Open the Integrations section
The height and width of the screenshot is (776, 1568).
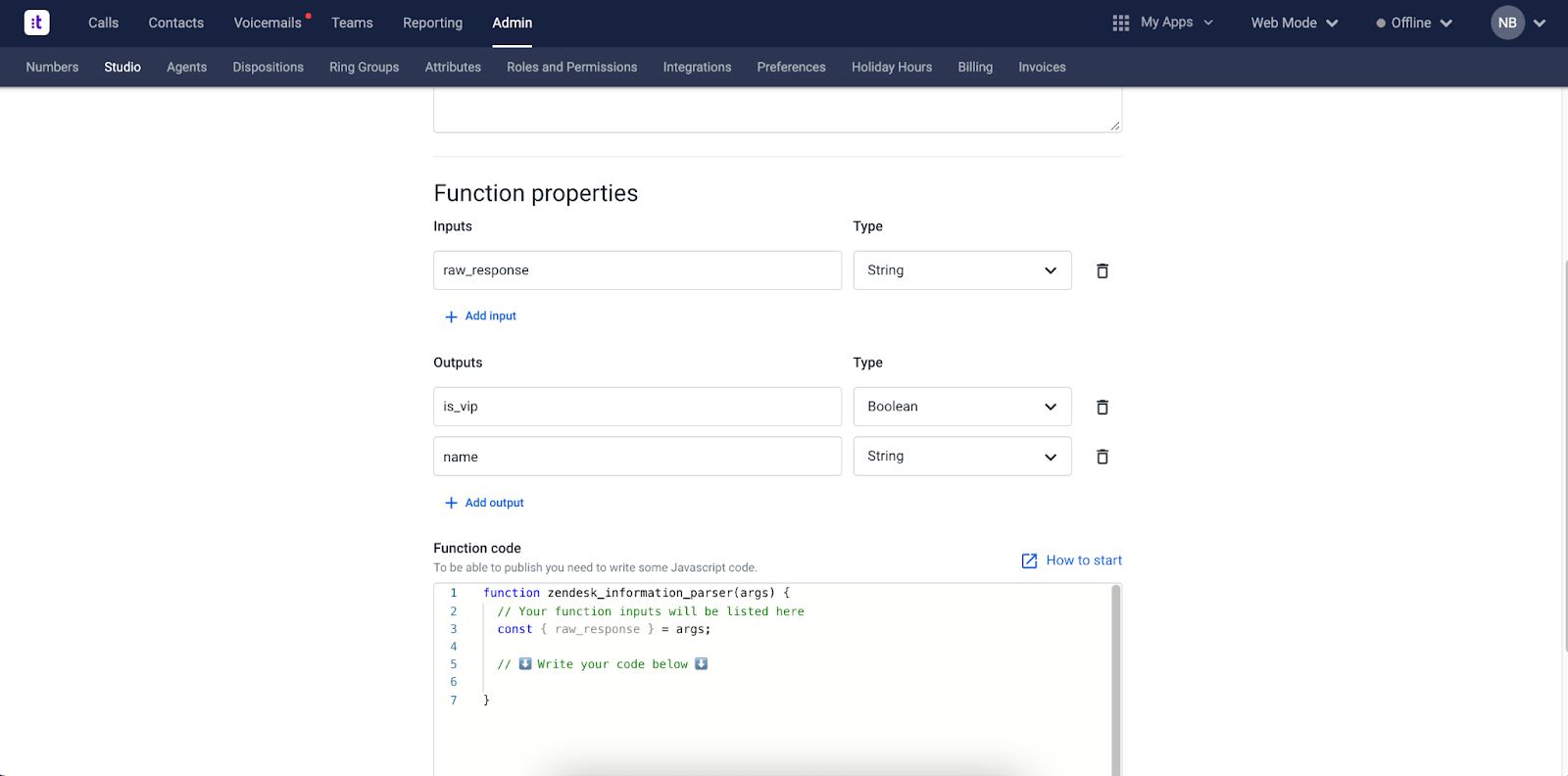697,67
